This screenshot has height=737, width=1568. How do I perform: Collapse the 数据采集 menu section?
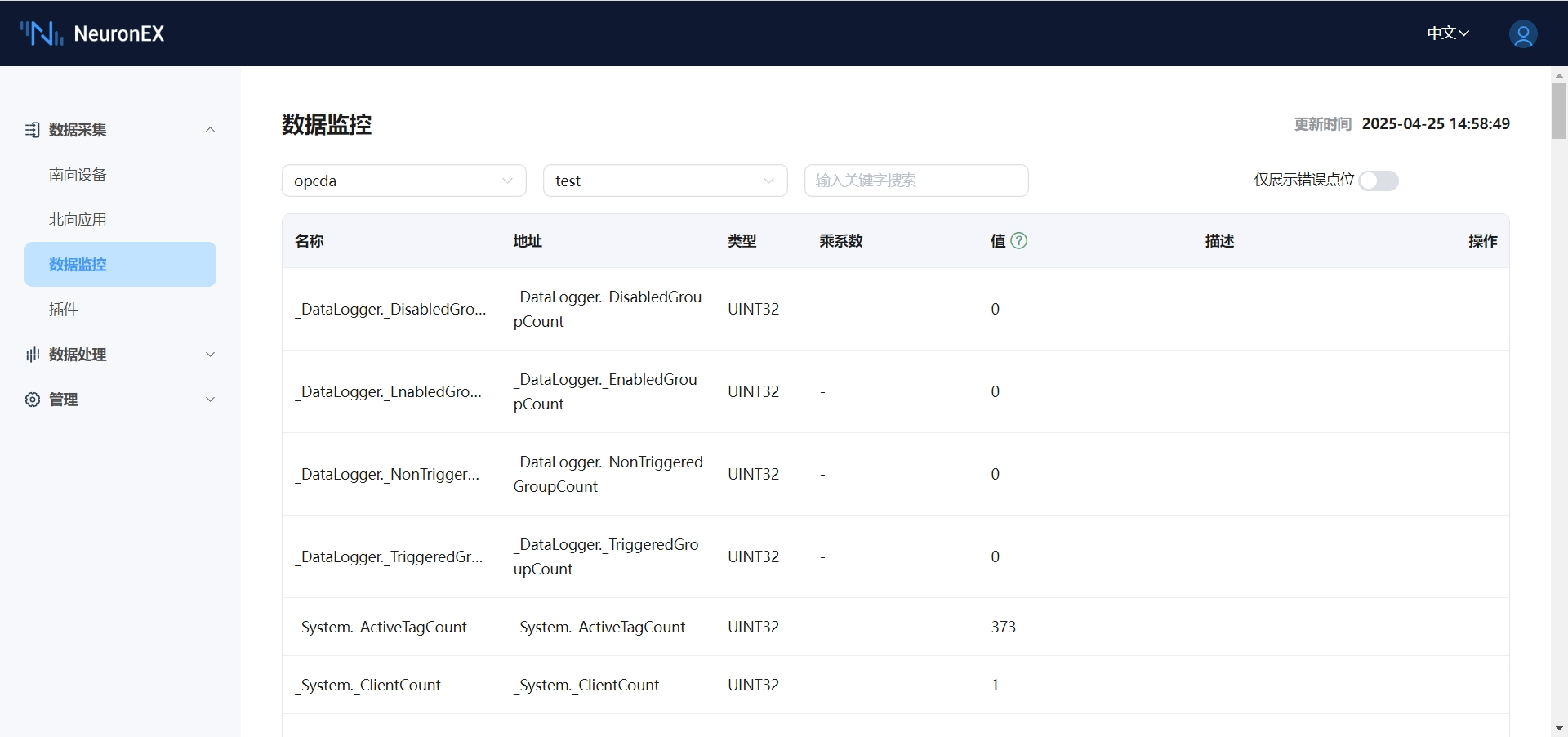click(x=210, y=130)
